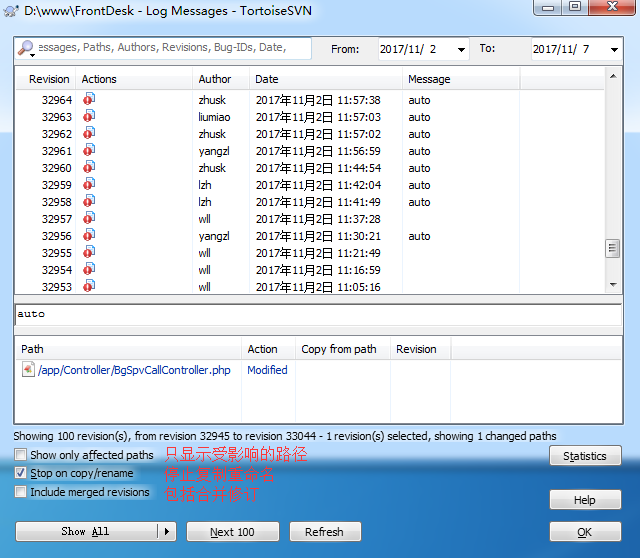Image resolution: width=640 pixels, height=558 pixels.
Task: Select revision 32963 by liumiao
Action: pyautogui.click(x=309, y=117)
